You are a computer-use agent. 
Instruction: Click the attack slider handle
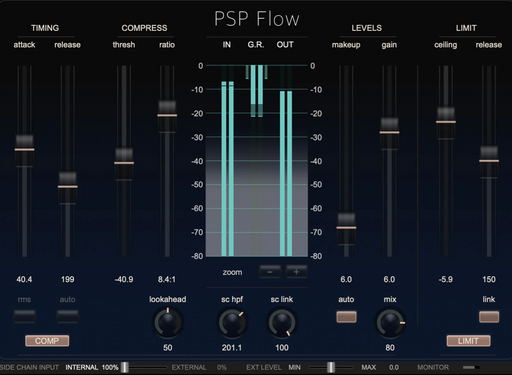pos(24,150)
